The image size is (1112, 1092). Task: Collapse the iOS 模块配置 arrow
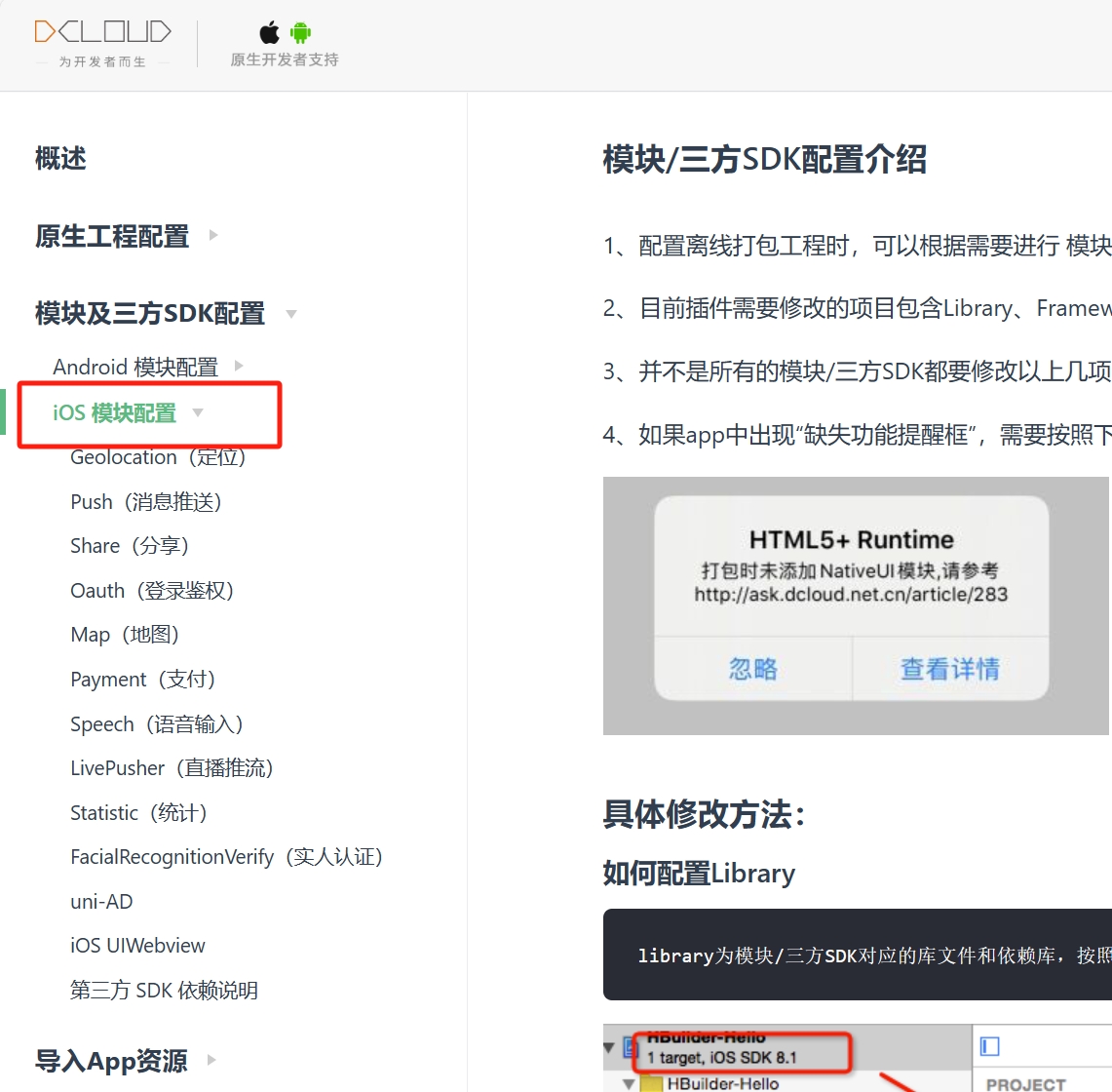pos(198,412)
